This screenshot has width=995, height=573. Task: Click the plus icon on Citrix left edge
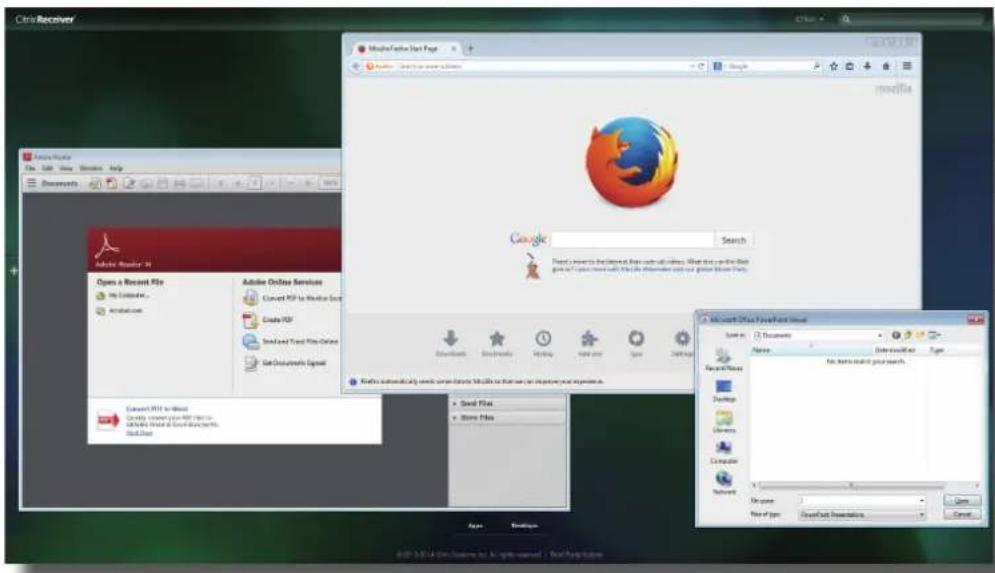(x=13, y=271)
